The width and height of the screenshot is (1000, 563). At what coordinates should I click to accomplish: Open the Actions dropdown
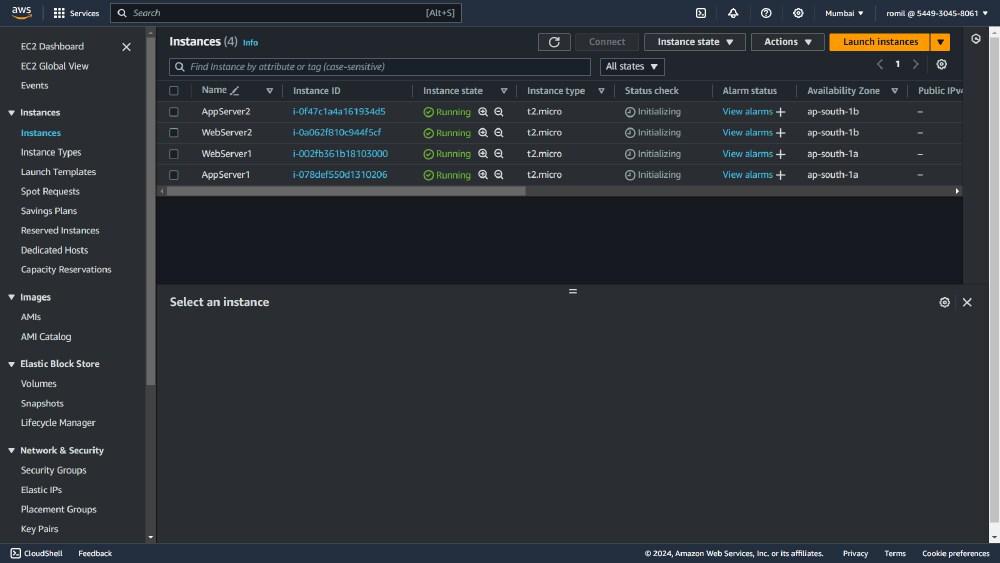pos(788,42)
